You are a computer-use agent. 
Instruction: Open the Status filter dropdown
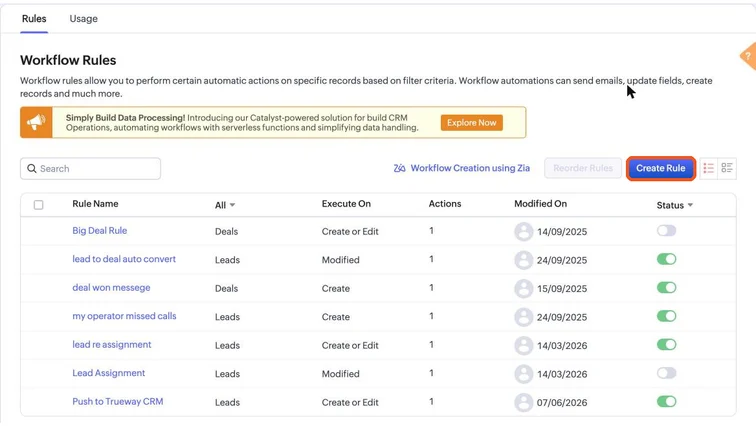[675, 205]
